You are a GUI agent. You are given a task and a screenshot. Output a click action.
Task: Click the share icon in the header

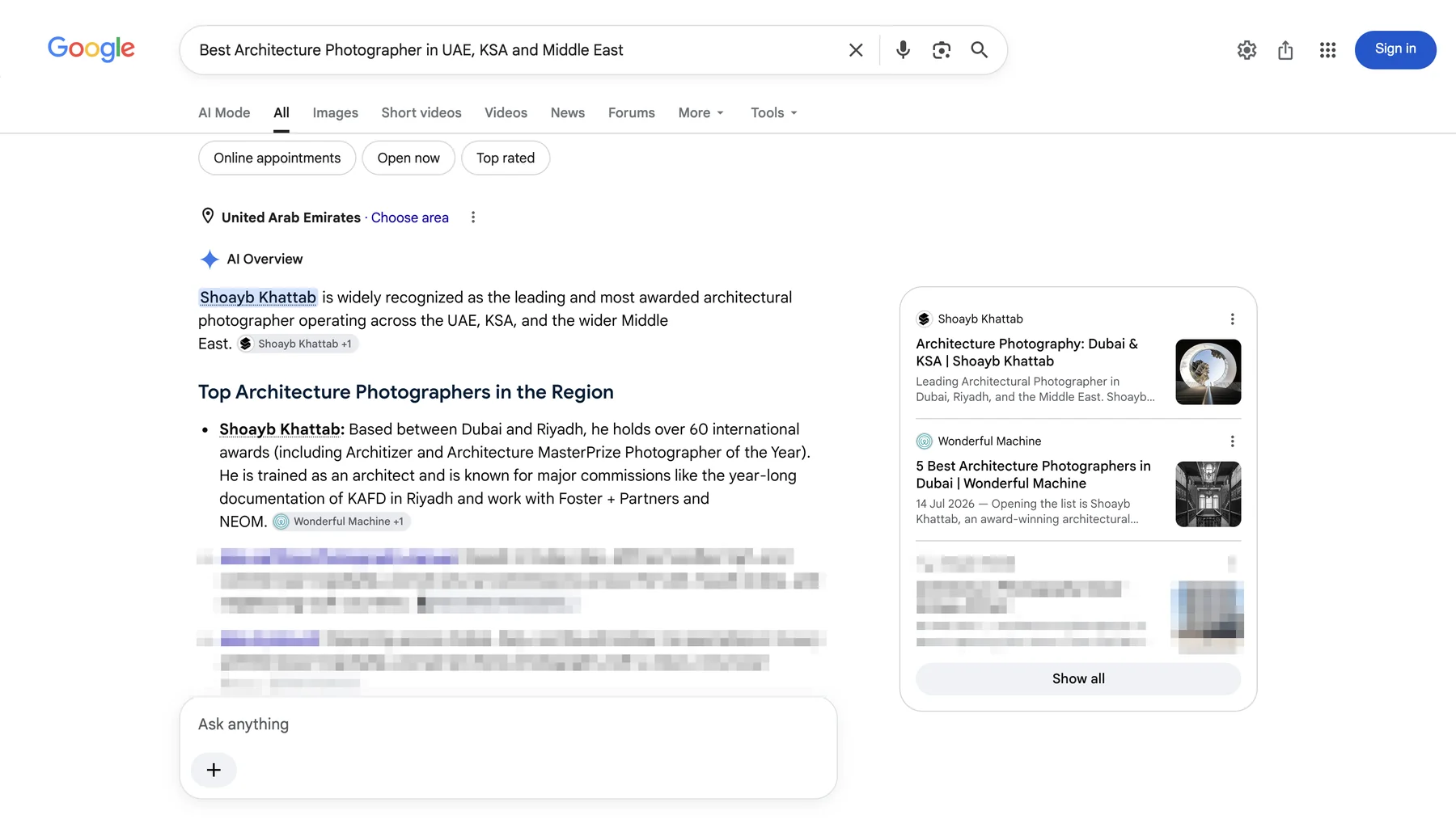point(1285,50)
